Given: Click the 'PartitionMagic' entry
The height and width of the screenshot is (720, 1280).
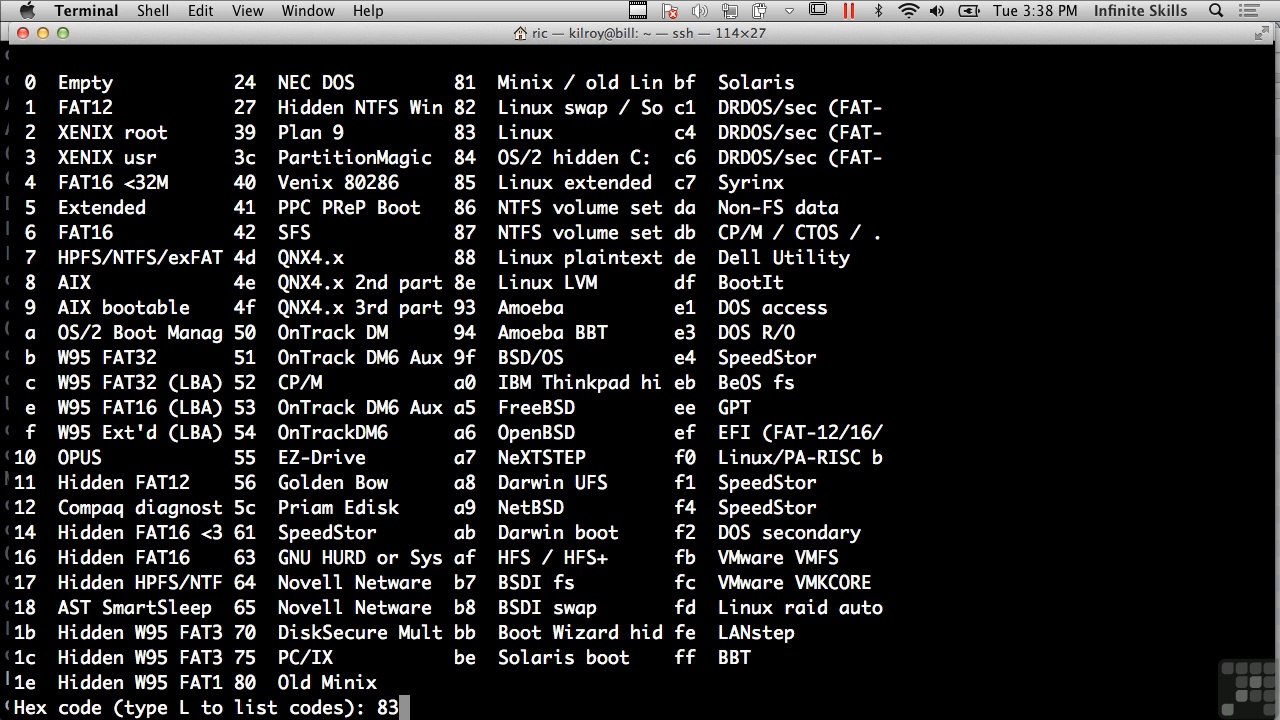Looking at the screenshot, I should click(354, 158).
